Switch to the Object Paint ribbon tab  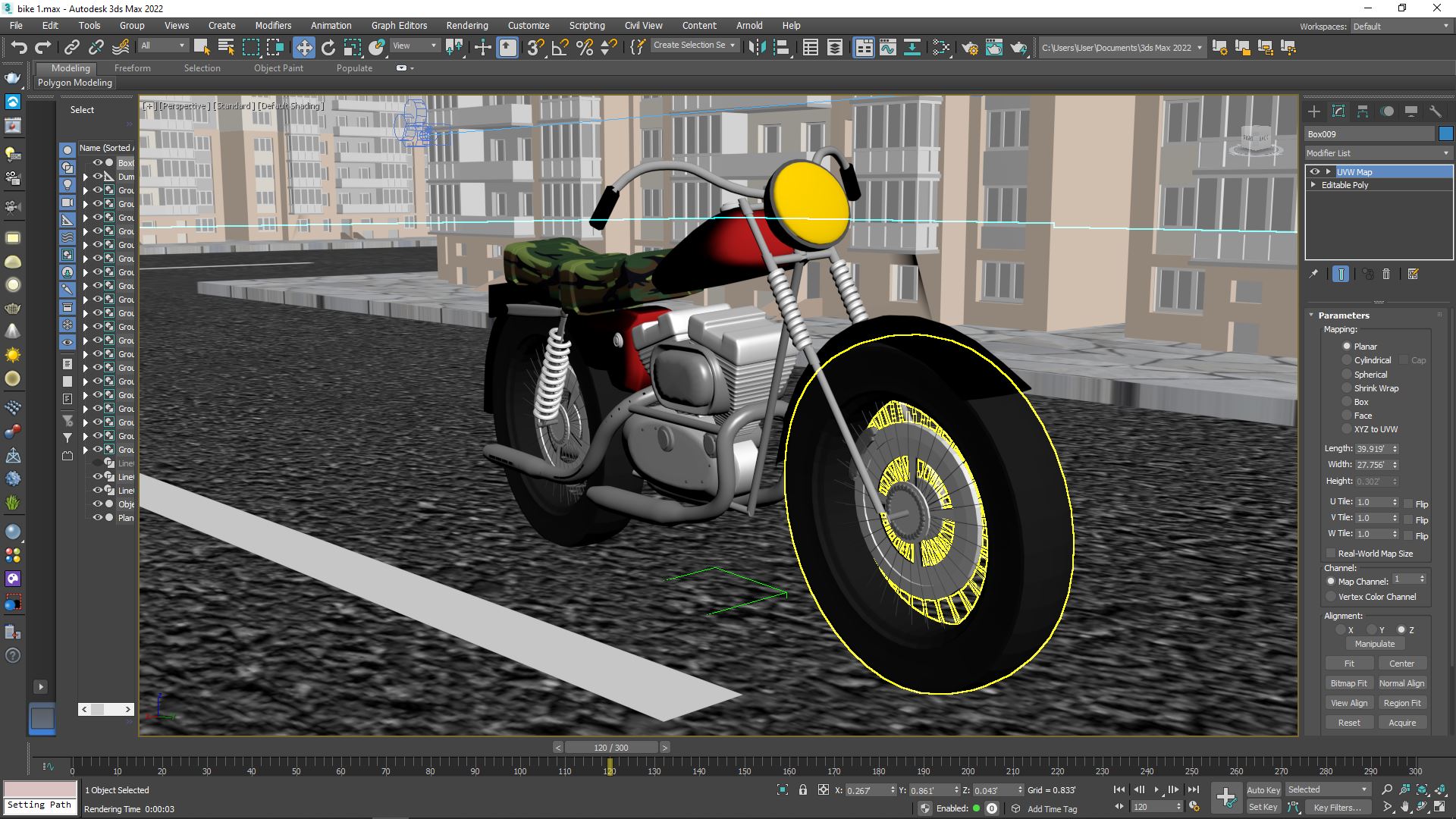click(x=278, y=68)
